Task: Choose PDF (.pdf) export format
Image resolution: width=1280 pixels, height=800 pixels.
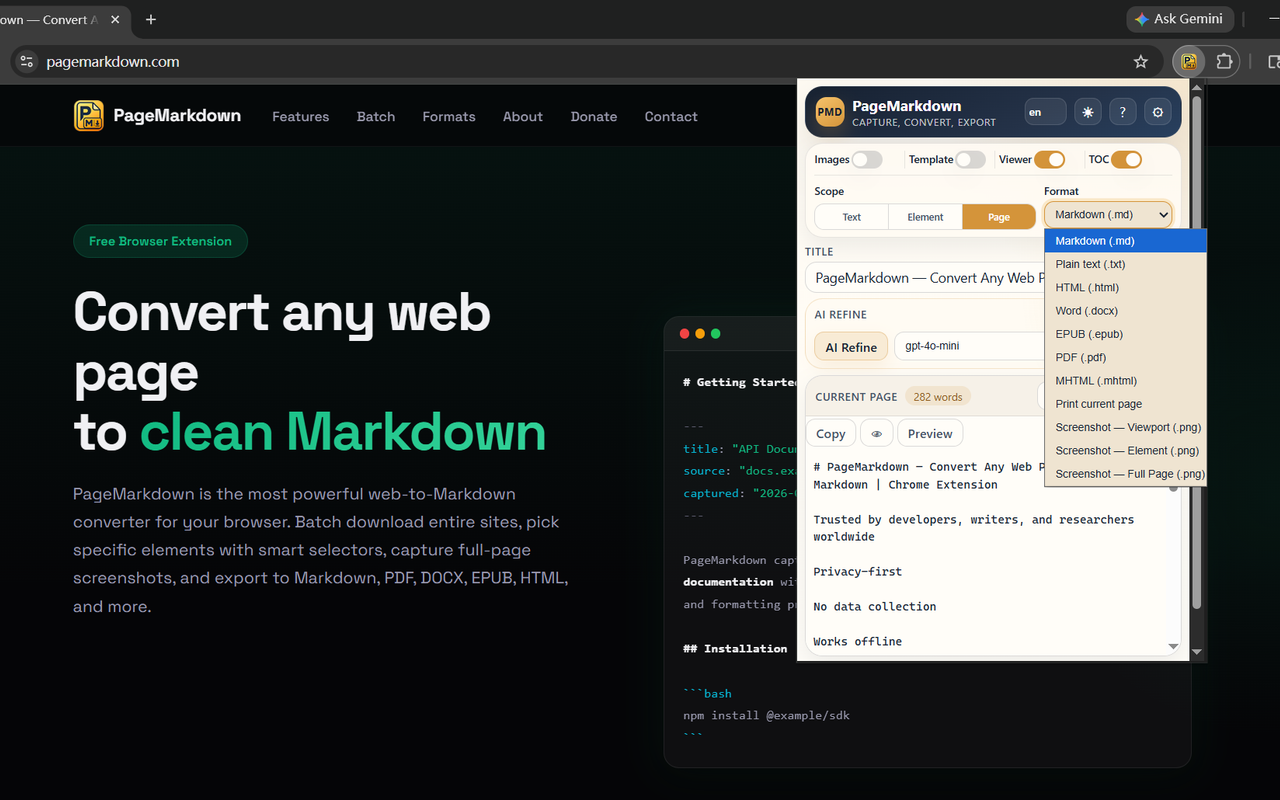Action: click(1125, 357)
